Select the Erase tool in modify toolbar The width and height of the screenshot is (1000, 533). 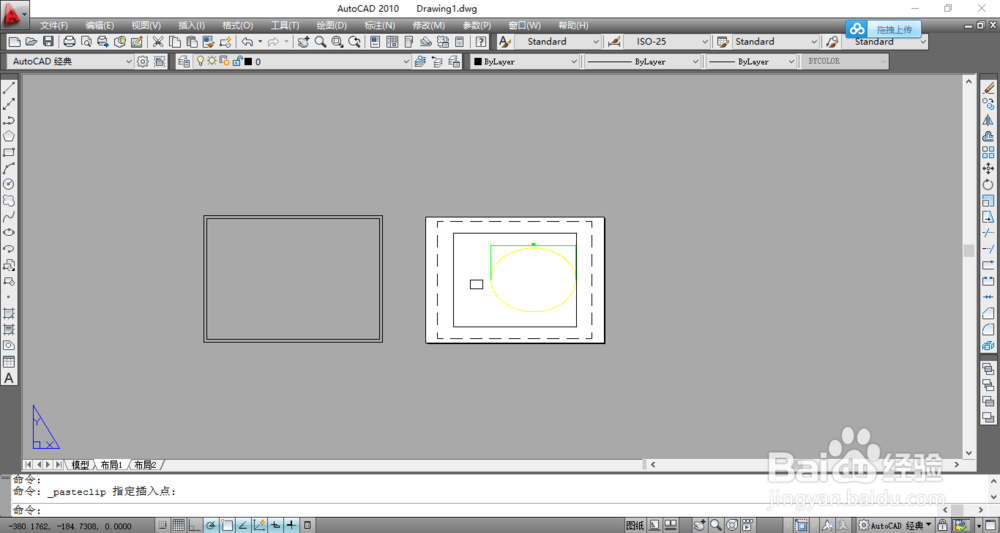[x=988, y=88]
